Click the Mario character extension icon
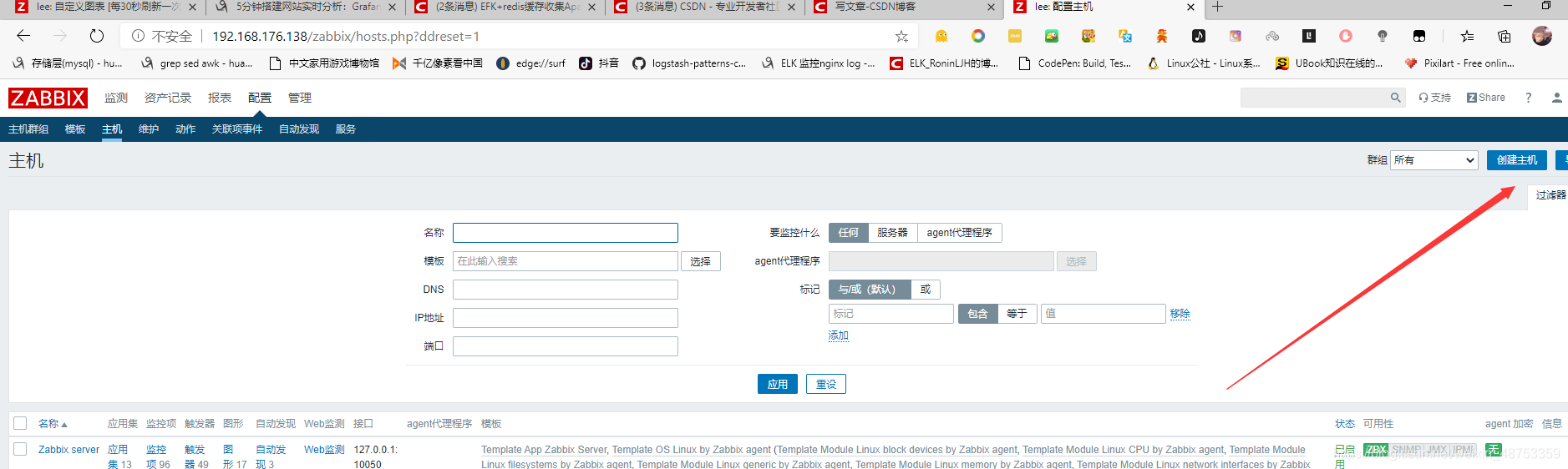Image resolution: width=1568 pixels, height=469 pixels. [1162, 36]
